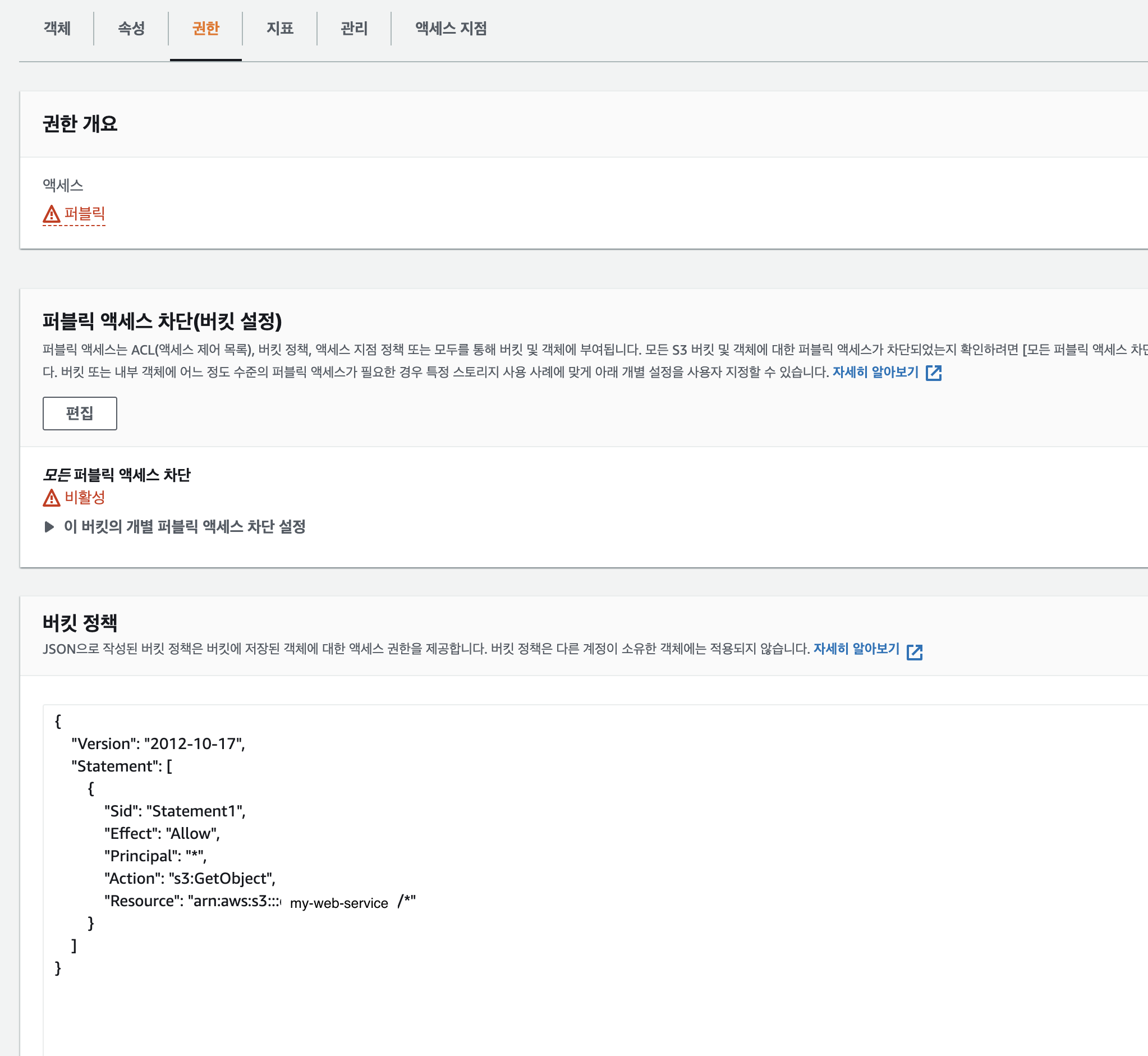1148x1056 pixels.
Task: Click inside the bucket policy JSON editor
Action: click(571, 1000)
